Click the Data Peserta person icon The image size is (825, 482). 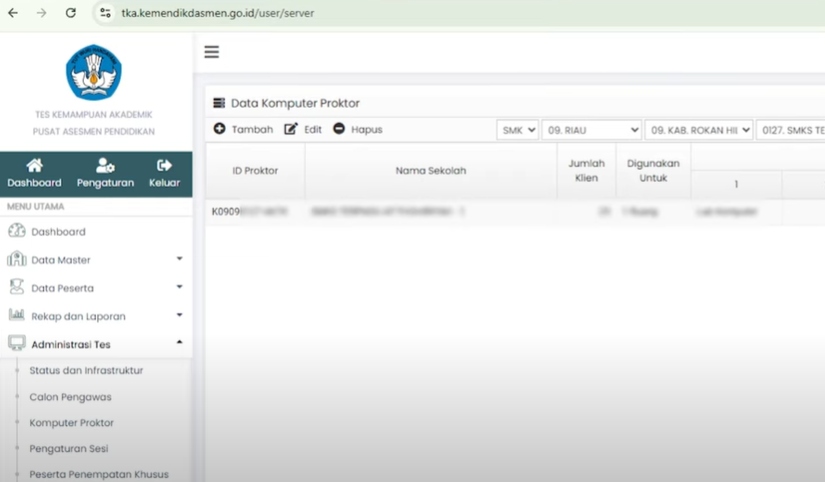[17, 287]
